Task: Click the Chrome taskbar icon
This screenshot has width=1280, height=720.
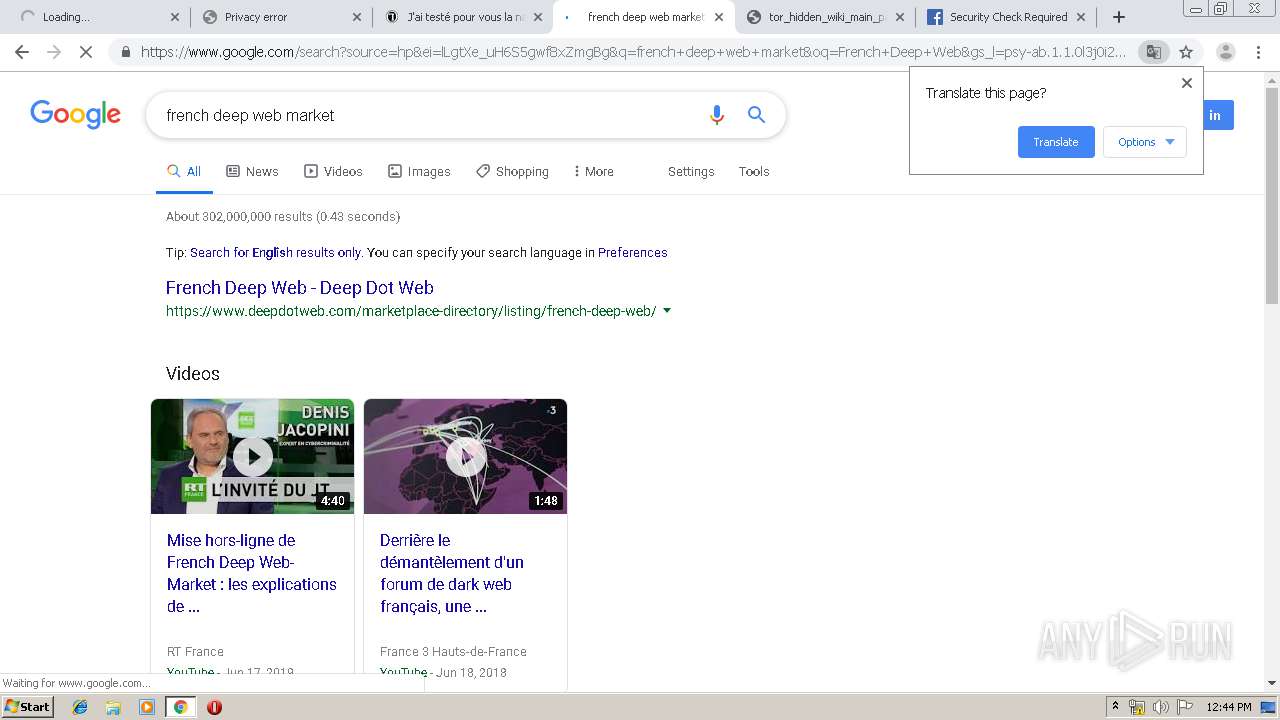Action: [x=180, y=707]
